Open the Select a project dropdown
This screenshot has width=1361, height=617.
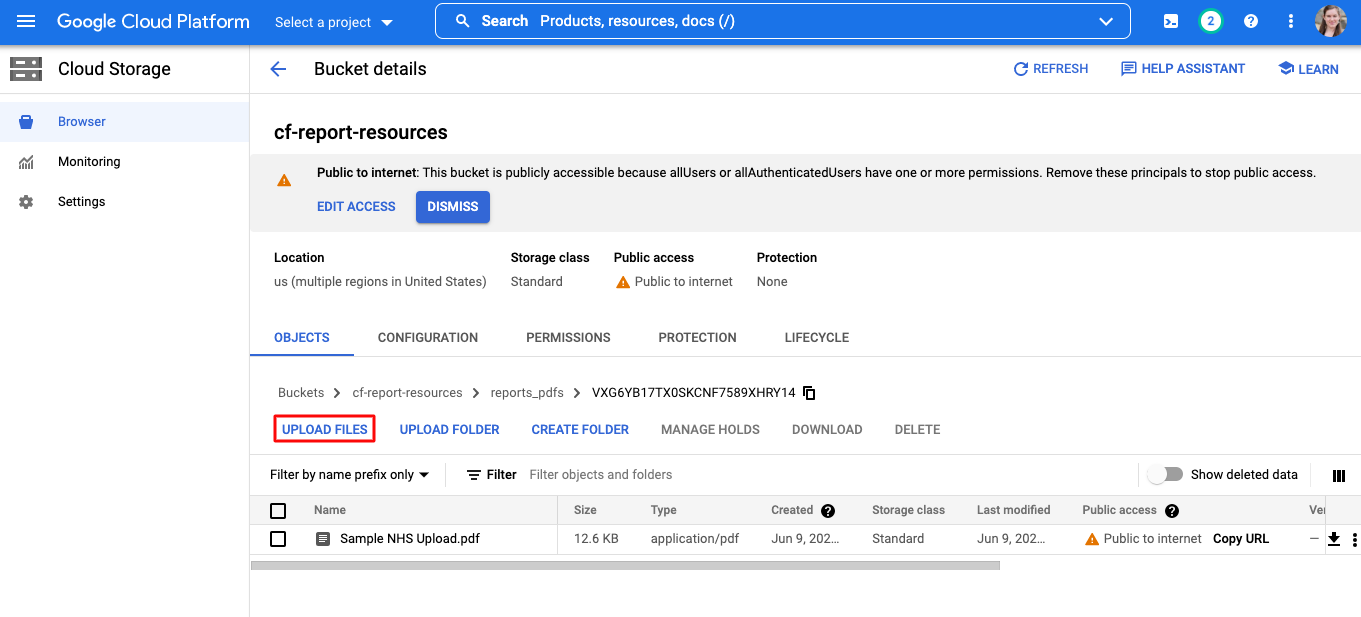tap(334, 22)
